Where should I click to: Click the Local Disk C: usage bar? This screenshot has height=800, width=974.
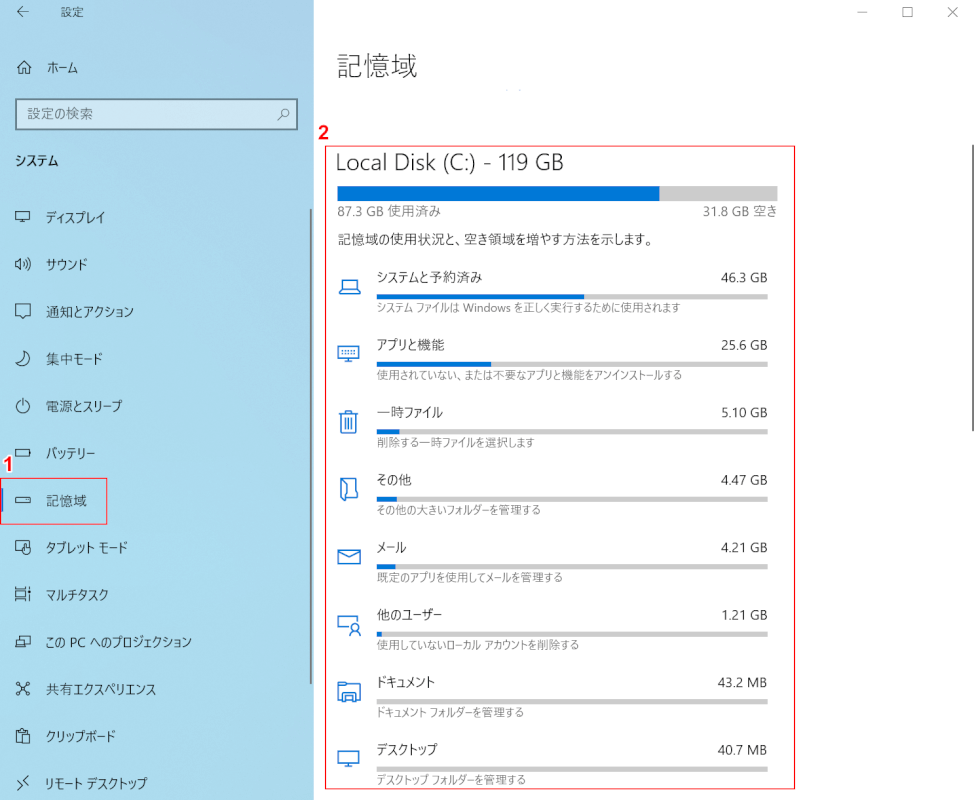pyautogui.click(x=557, y=194)
